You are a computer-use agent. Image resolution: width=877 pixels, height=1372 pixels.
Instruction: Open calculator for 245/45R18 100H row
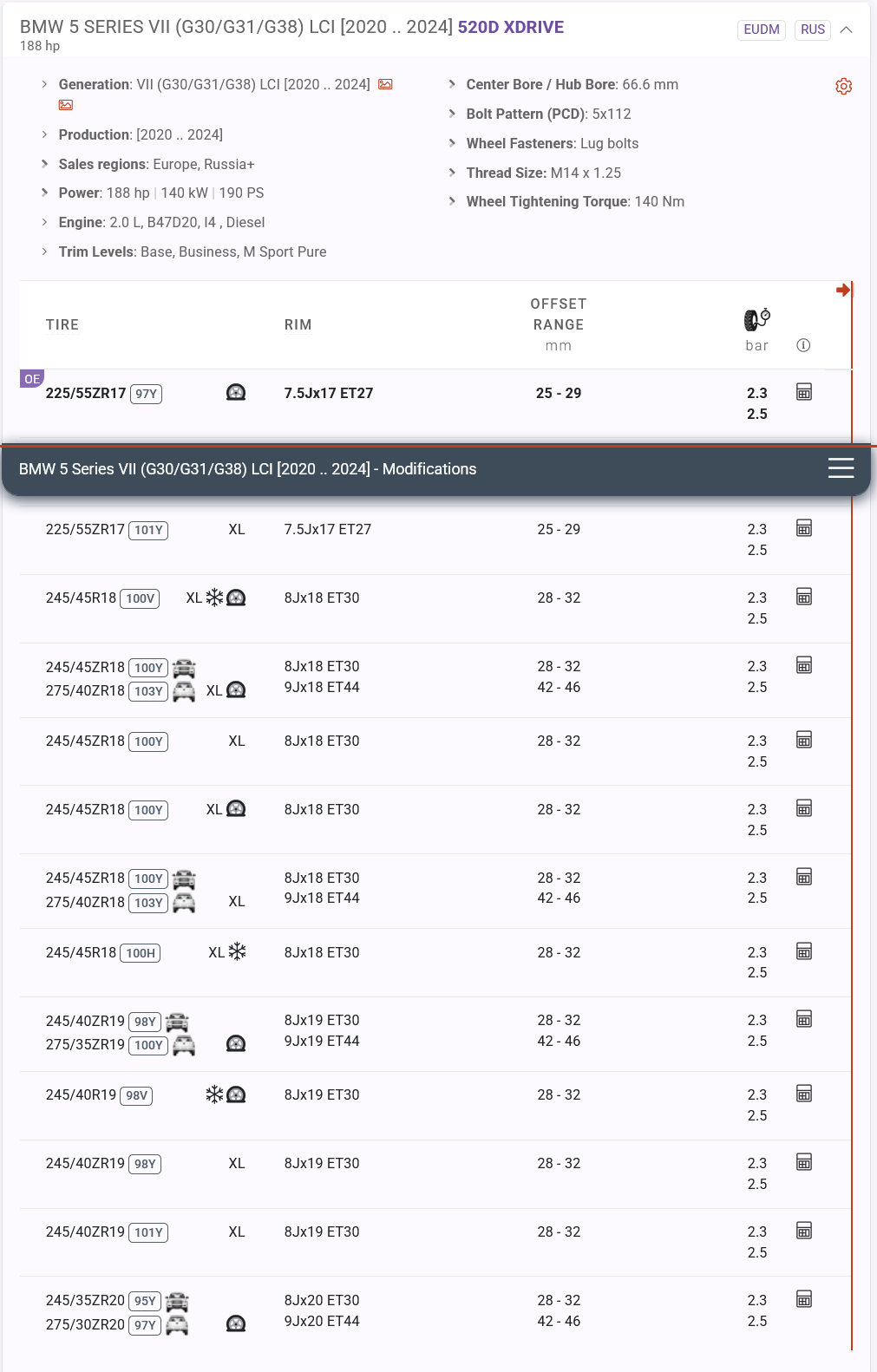[x=804, y=951]
